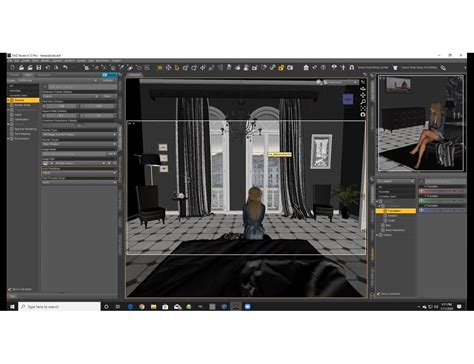Click the red X Translate slider
The image size is (474, 364).
442,191
